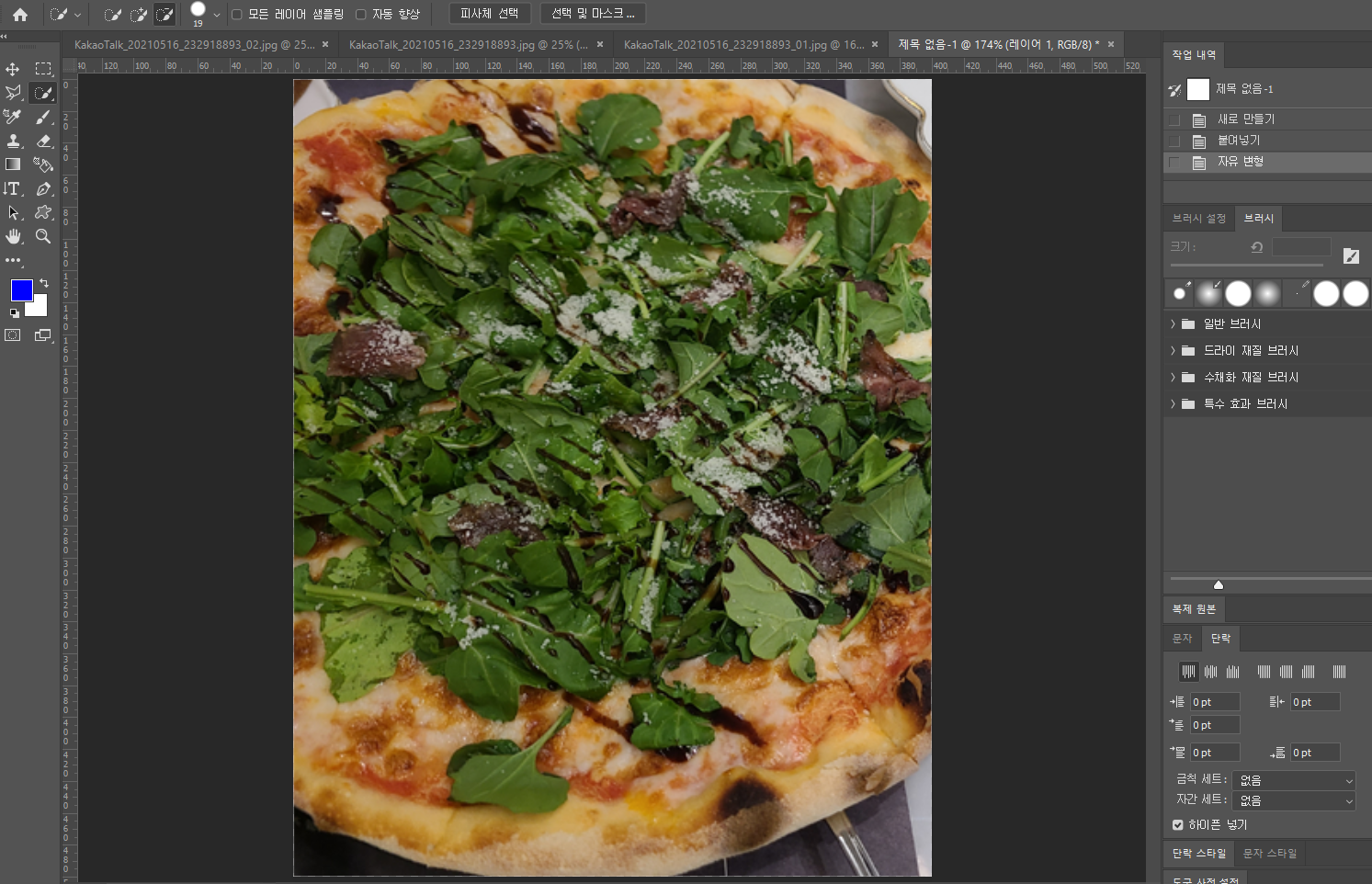
Task: Toggle brush settings panel icon
Action: click(x=1351, y=256)
